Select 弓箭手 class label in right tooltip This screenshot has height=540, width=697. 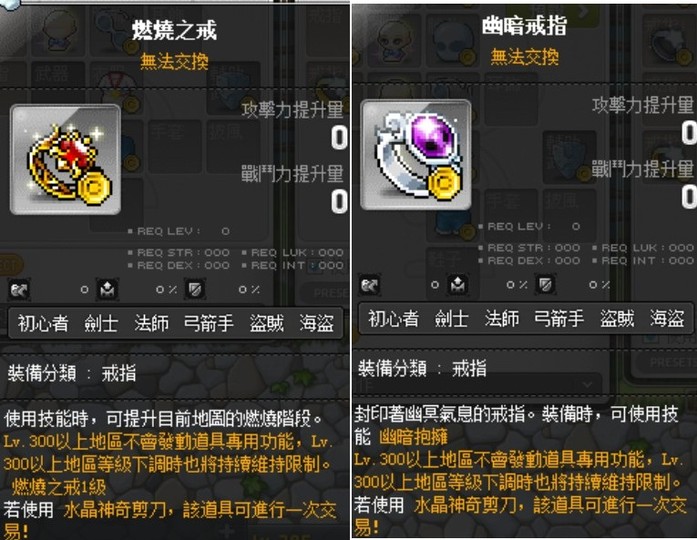pos(559,318)
